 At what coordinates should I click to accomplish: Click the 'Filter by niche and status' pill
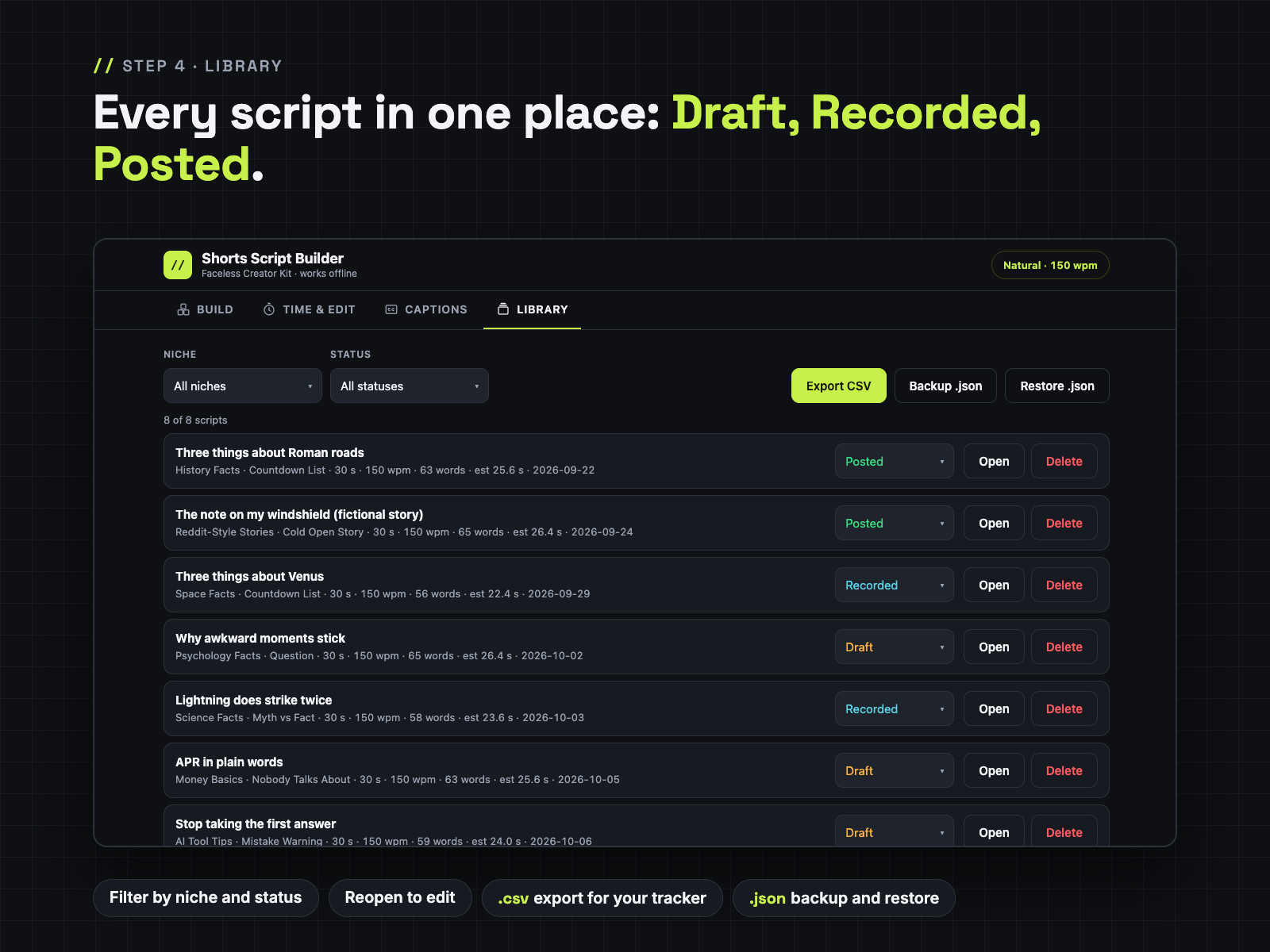tap(206, 897)
